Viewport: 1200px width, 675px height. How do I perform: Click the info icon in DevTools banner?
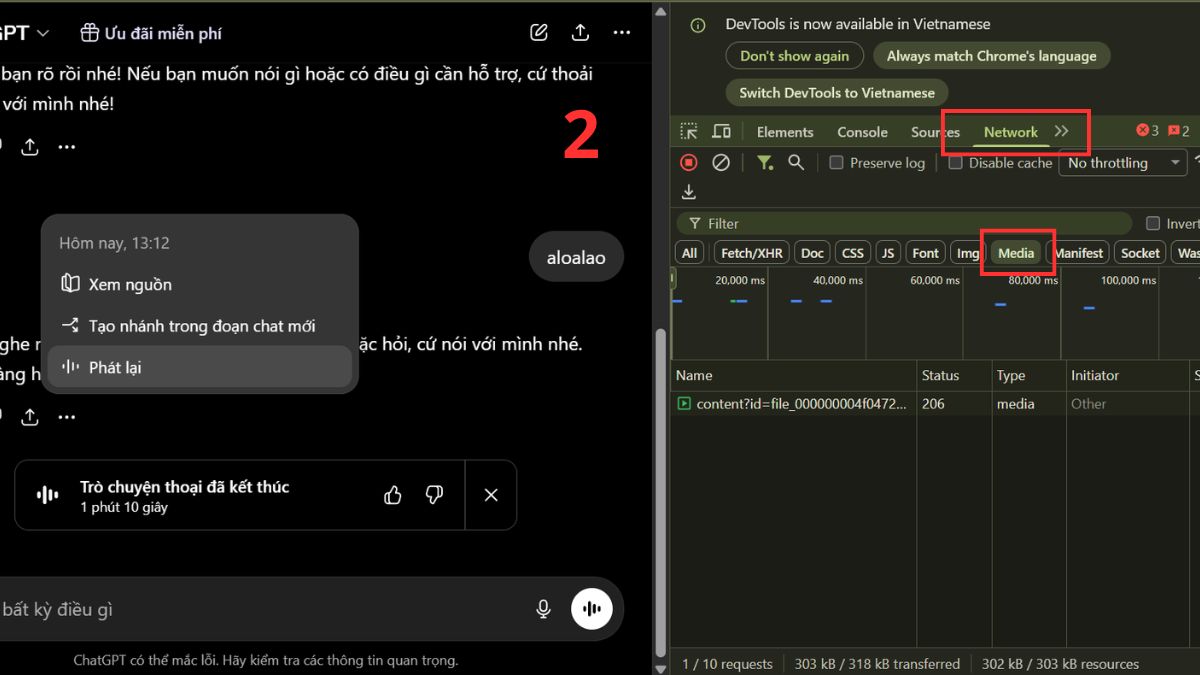click(x=698, y=25)
